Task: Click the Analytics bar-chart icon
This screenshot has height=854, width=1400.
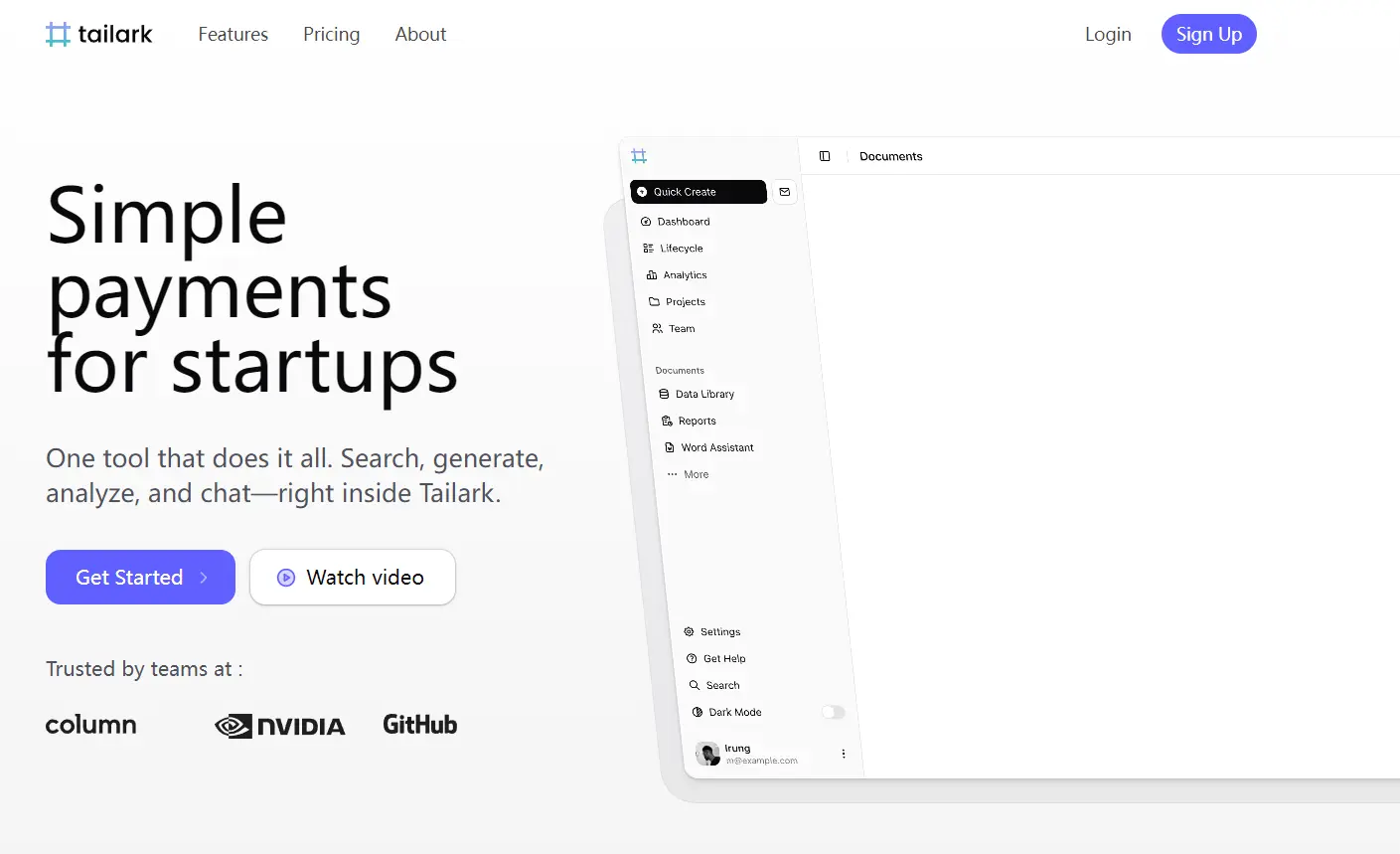Action: (x=651, y=274)
